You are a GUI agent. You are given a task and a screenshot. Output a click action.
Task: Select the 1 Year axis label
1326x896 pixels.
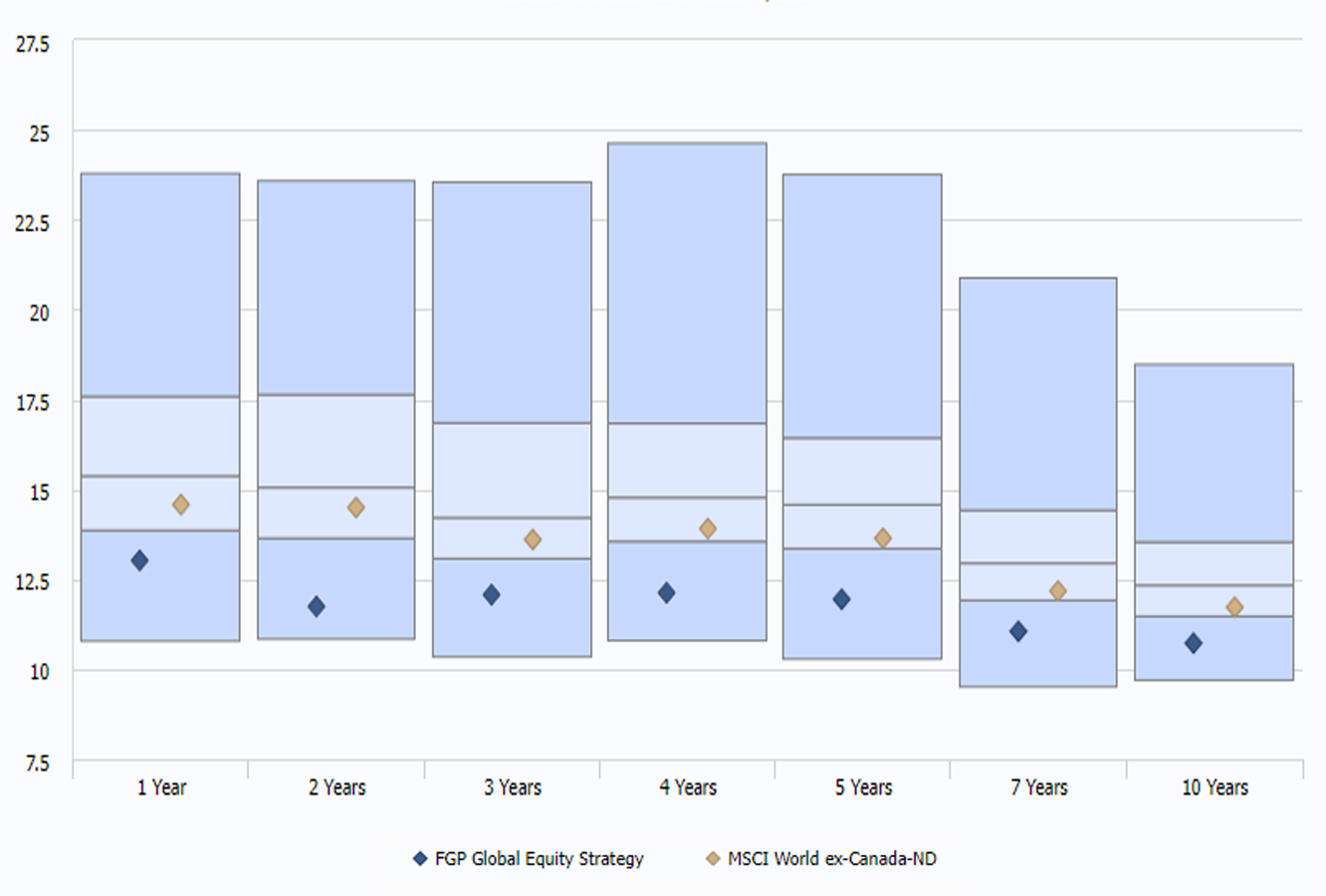click(161, 787)
